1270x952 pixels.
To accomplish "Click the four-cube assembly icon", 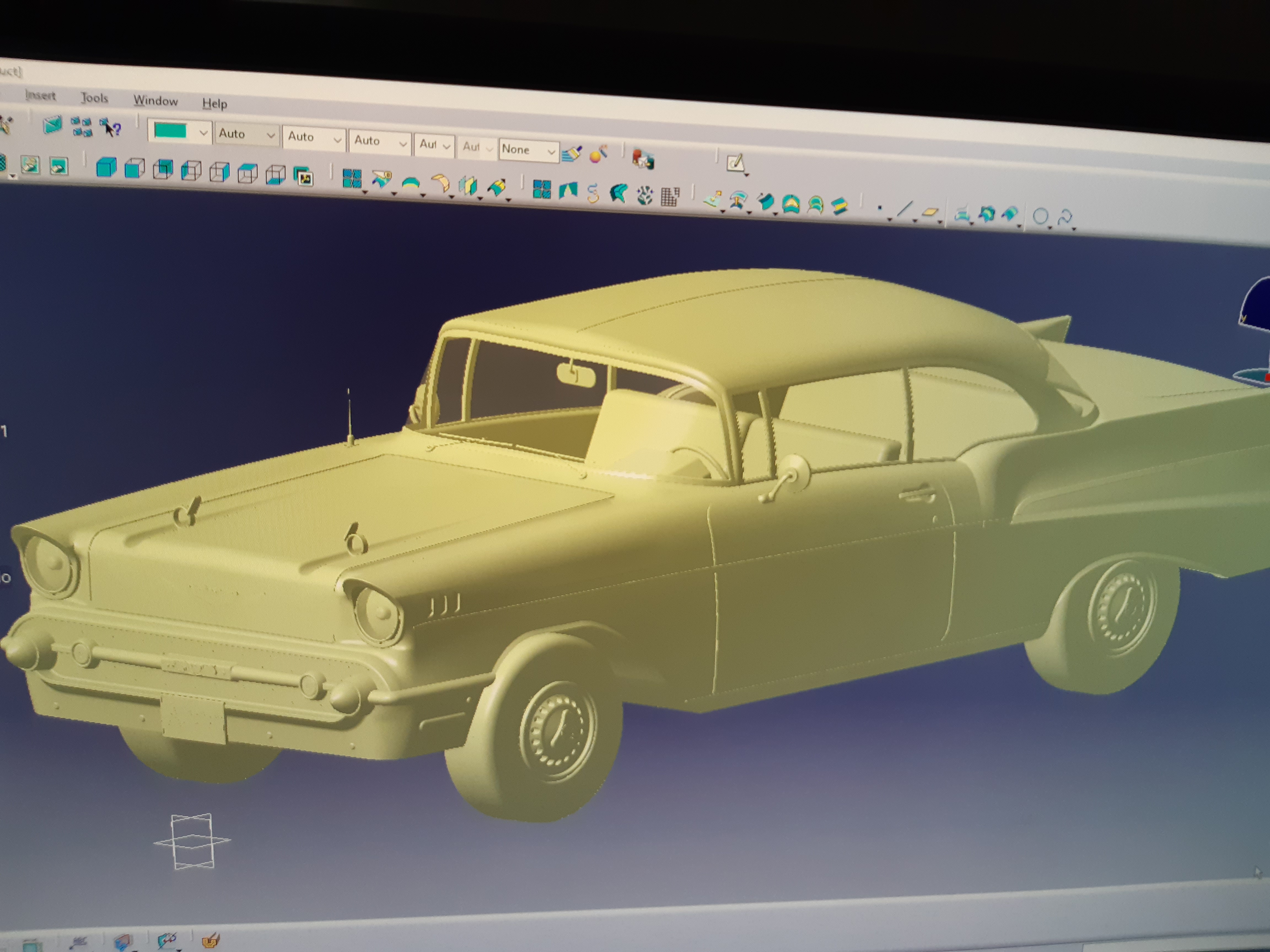I will click(82, 126).
